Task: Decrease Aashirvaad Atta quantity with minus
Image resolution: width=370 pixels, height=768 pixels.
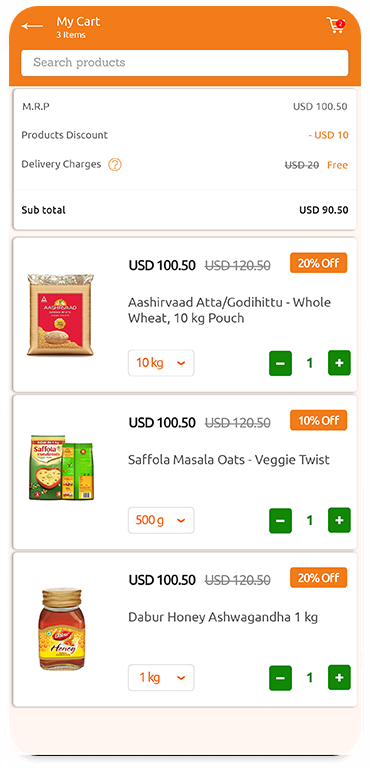Action: (280, 363)
